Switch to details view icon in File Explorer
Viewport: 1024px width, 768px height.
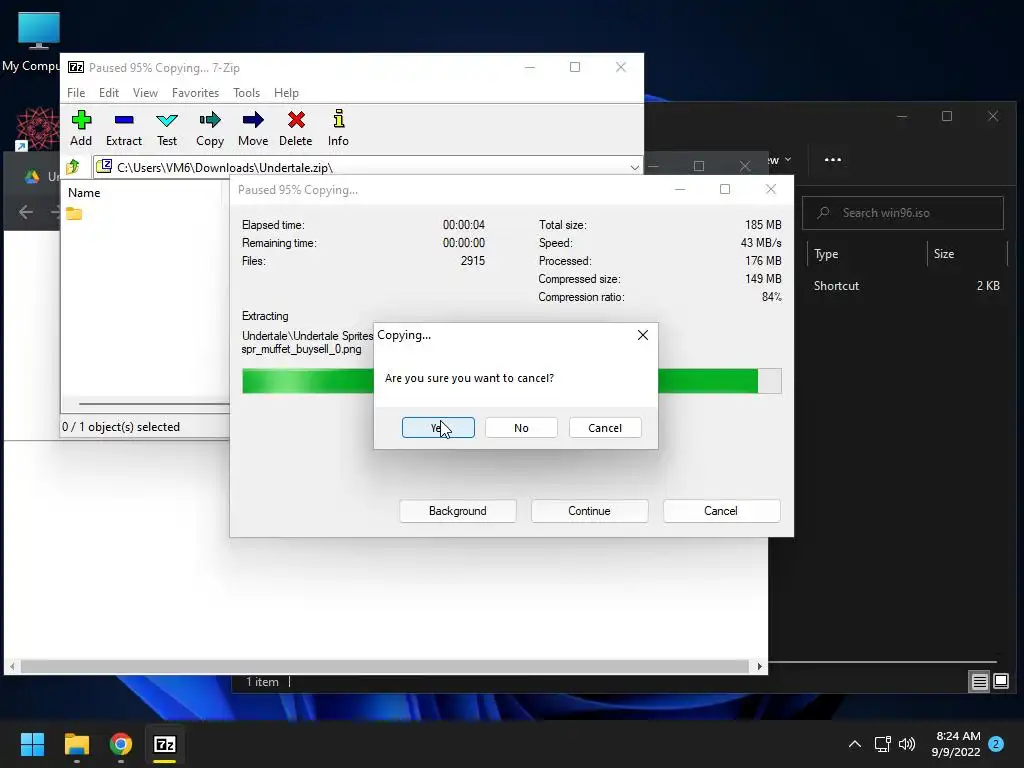click(x=979, y=682)
